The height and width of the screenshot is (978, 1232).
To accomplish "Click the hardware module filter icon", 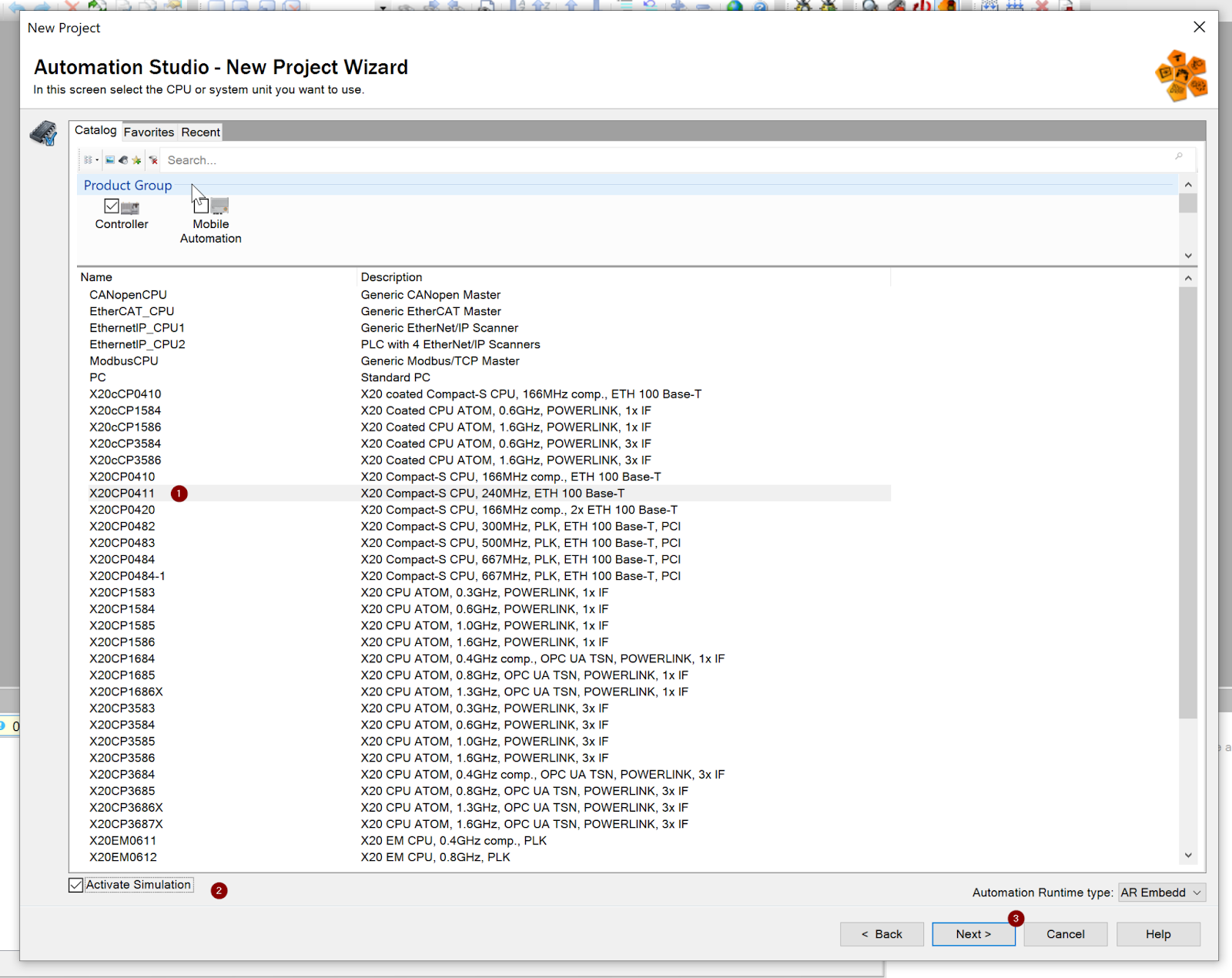I will [123, 160].
